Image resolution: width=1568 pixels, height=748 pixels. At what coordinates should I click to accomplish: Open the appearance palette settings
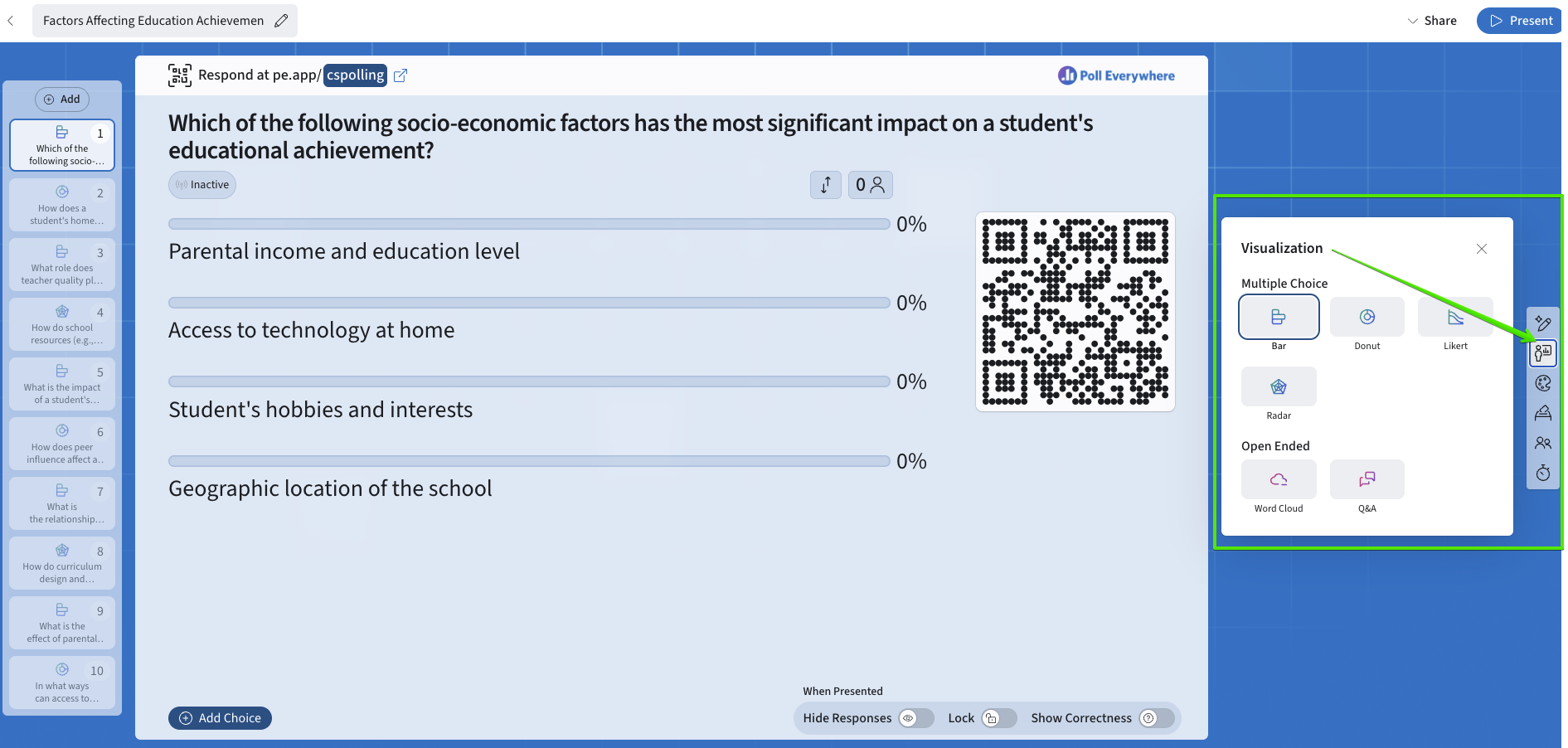point(1543,382)
